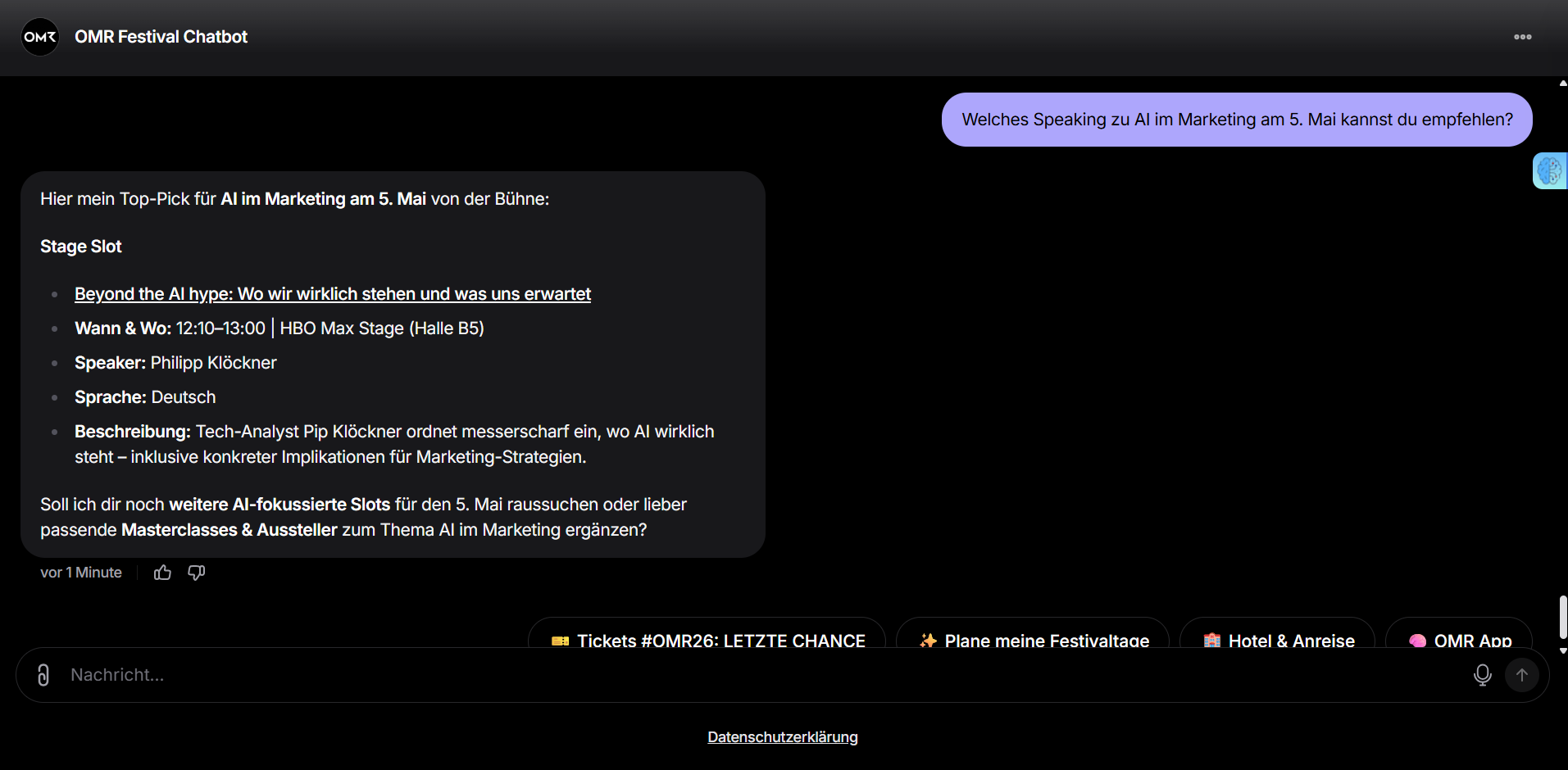
Task: Click the 'vor 1 Minute' timestamp
Action: (81, 573)
